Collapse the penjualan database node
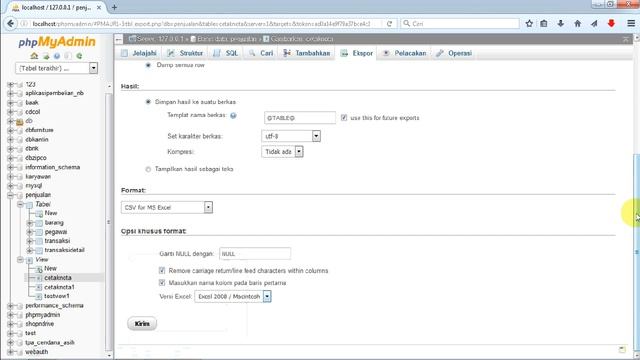Viewport: 640px width, 360px height. (10, 195)
